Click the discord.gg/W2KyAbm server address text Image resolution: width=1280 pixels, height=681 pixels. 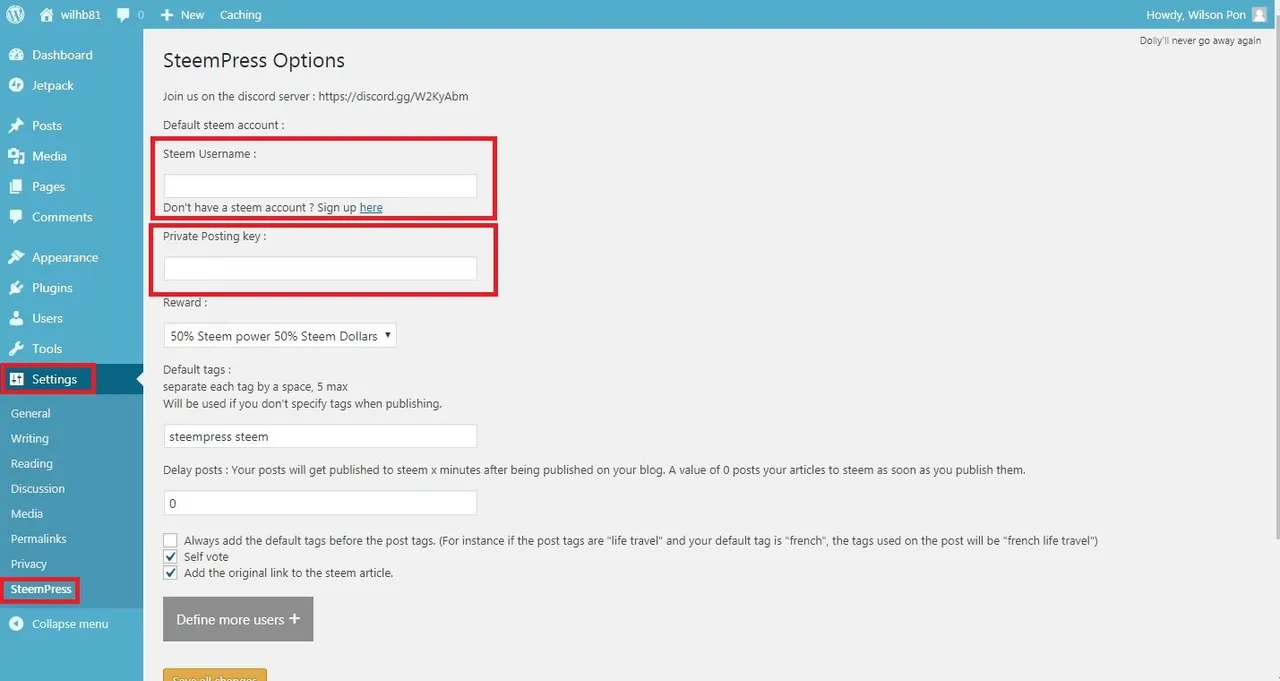393,97
